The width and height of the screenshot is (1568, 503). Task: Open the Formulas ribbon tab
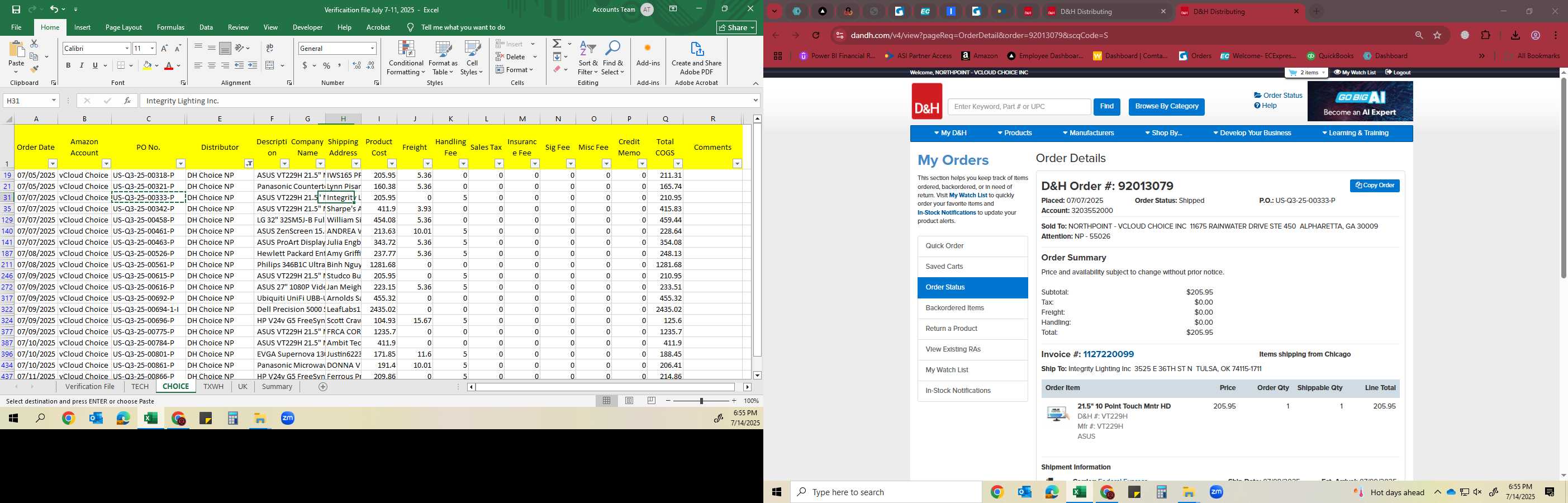click(x=170, y=27)
